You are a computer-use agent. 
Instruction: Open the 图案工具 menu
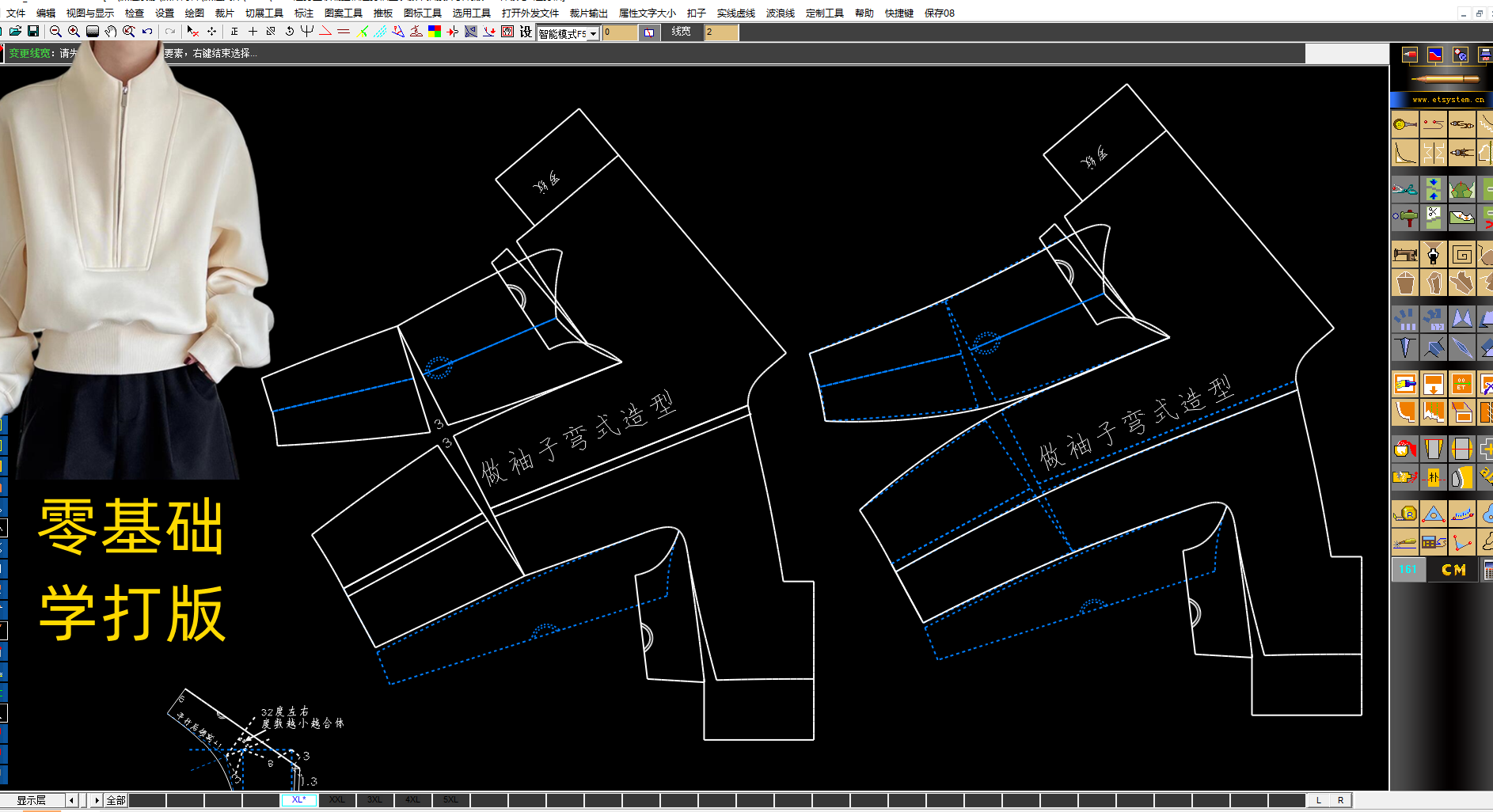pos(344,13)
